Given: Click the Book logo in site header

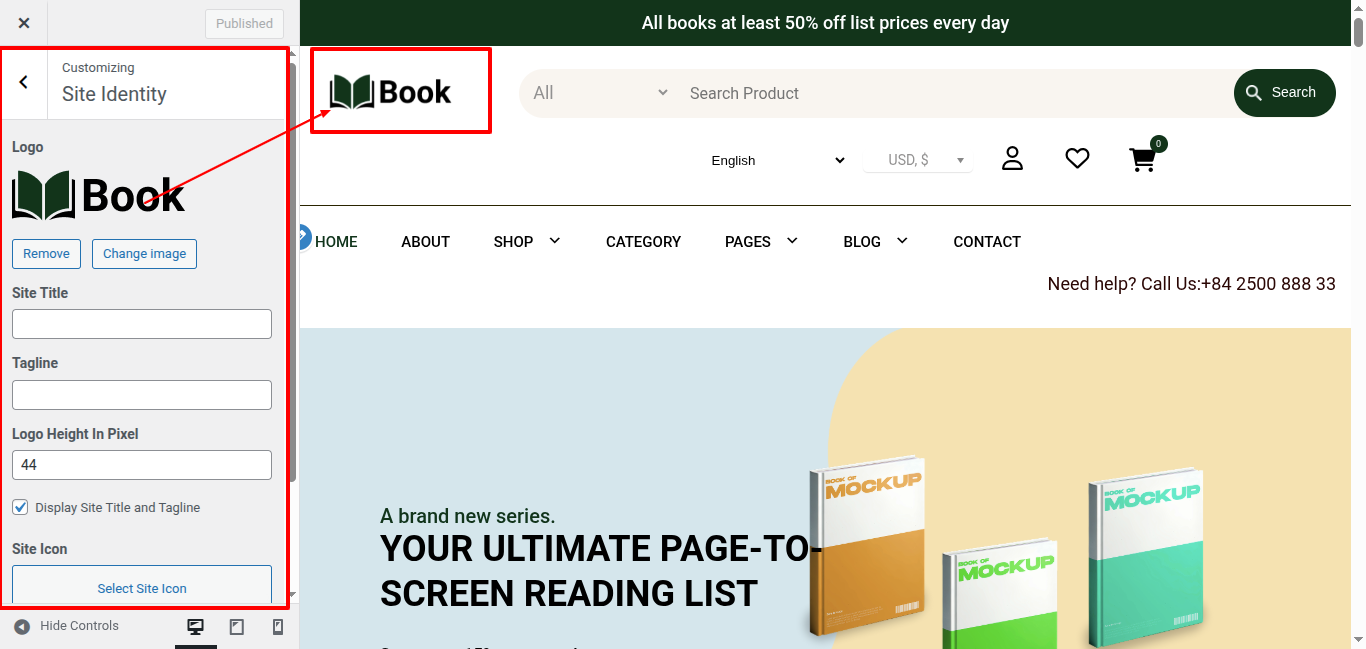Looking at the screenshot, I should (391, 92).
